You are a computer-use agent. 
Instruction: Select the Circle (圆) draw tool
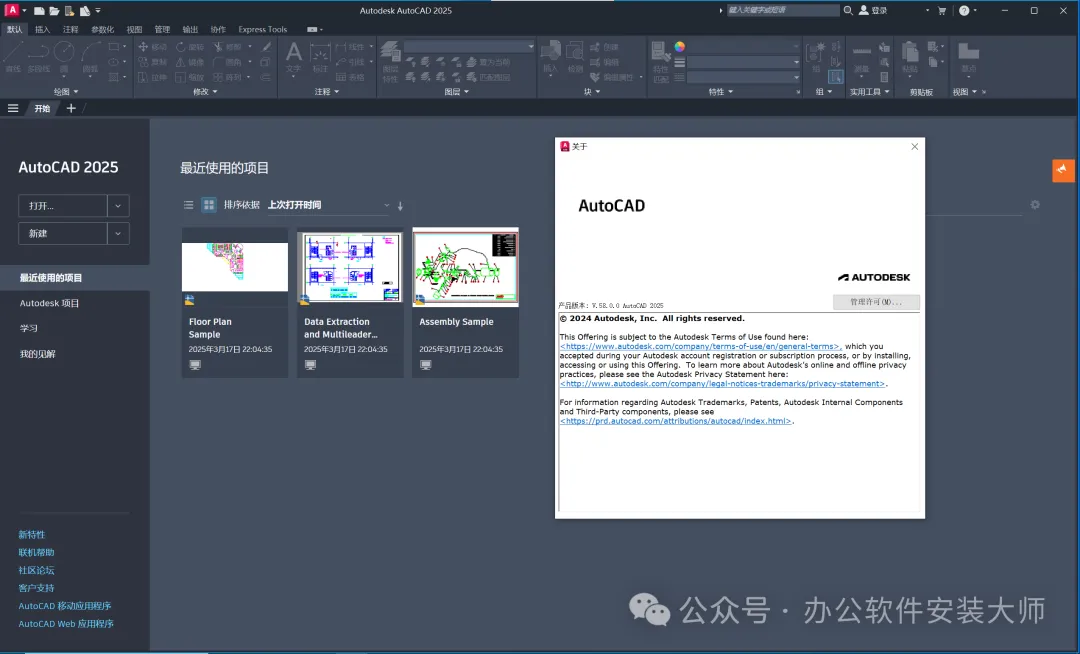[64, 56]
